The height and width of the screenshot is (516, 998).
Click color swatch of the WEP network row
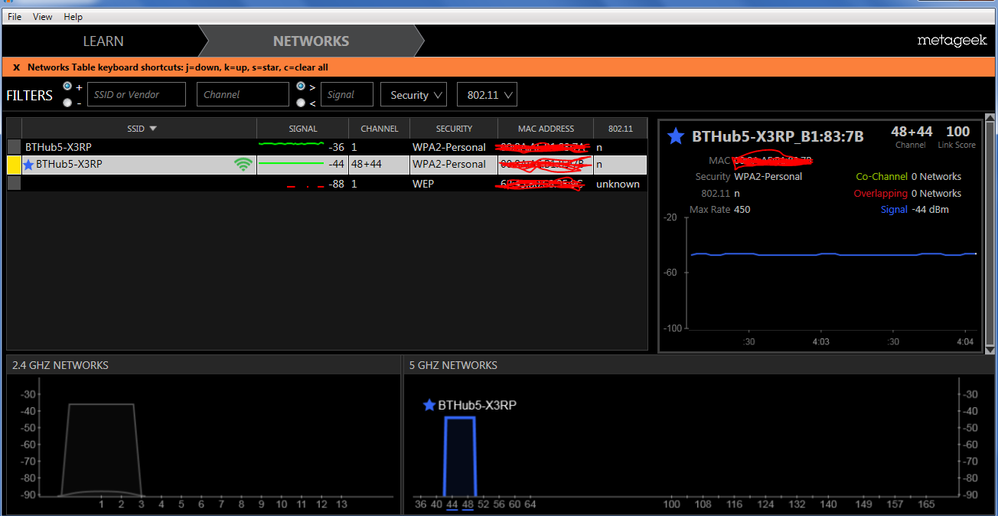(x=14, y=183)
